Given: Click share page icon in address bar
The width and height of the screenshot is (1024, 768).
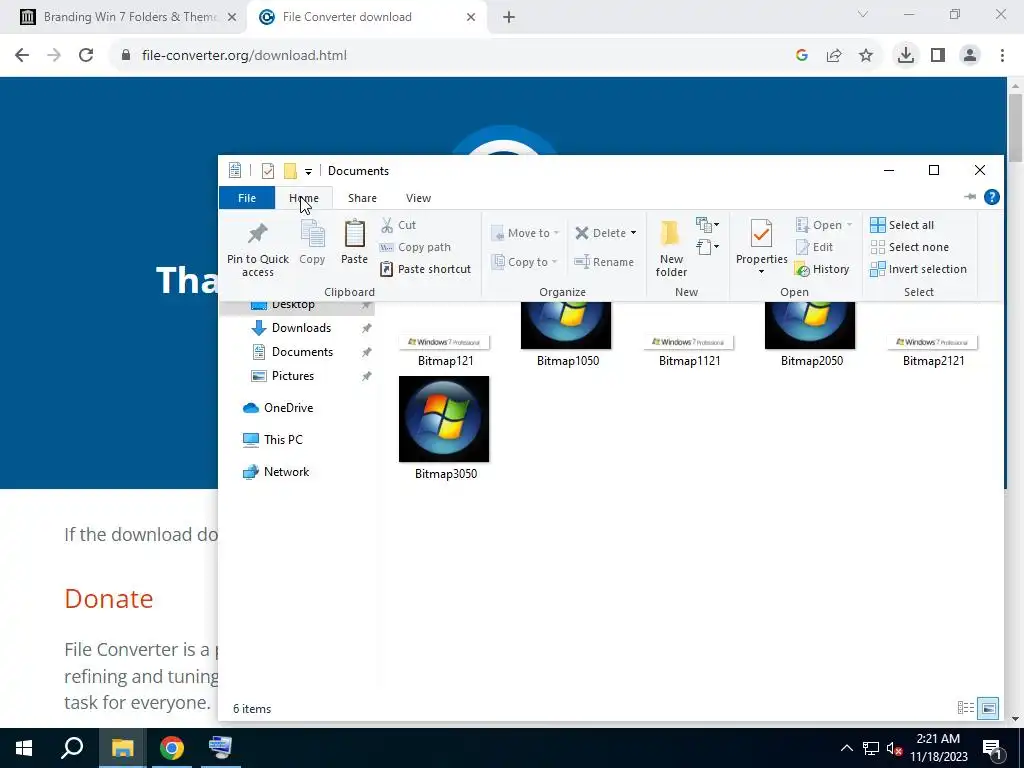Looking at the screenshot, I should pos(834,56).
